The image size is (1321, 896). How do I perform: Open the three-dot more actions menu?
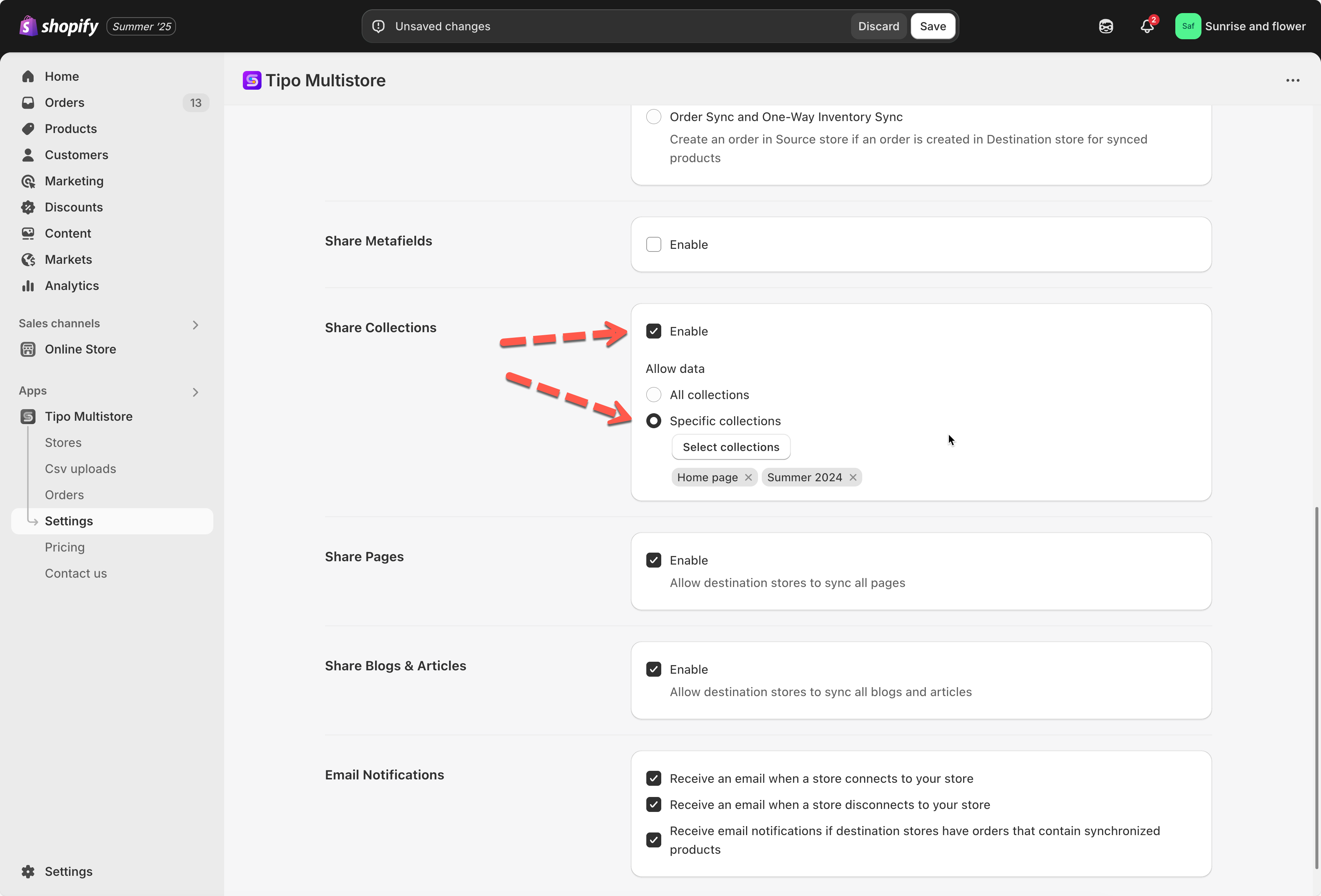coord(1293,80)
